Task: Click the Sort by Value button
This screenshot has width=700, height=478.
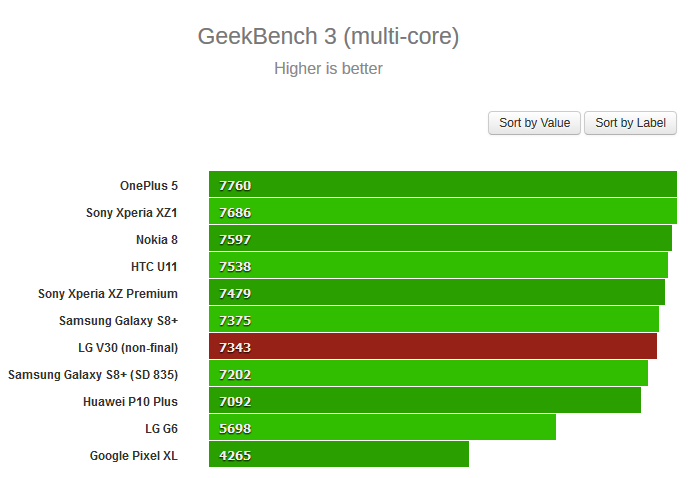Action: pyautogui.click(x=534, y=123)
